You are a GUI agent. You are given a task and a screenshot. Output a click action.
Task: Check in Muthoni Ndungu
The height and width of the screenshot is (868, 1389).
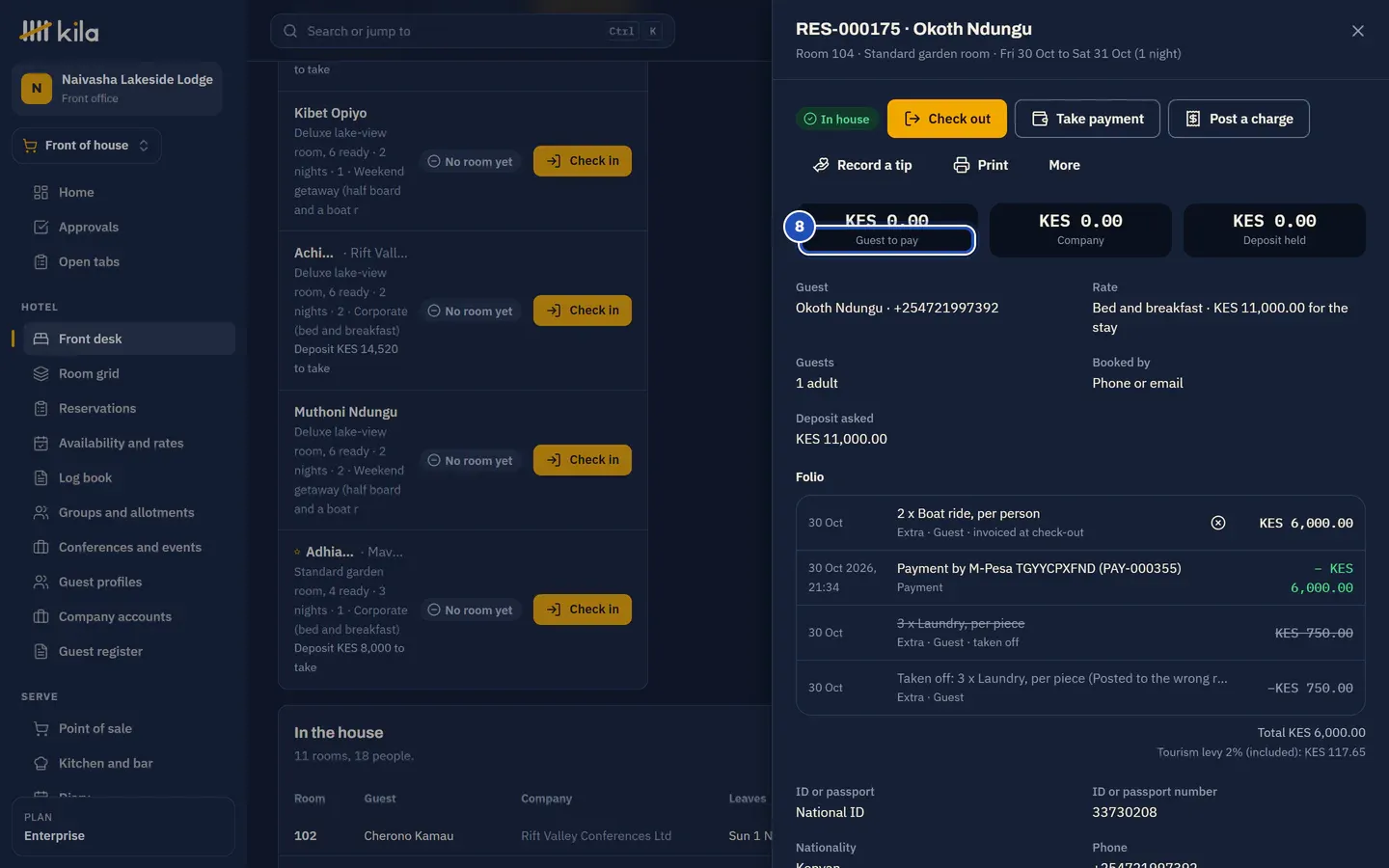pos(583,460)
